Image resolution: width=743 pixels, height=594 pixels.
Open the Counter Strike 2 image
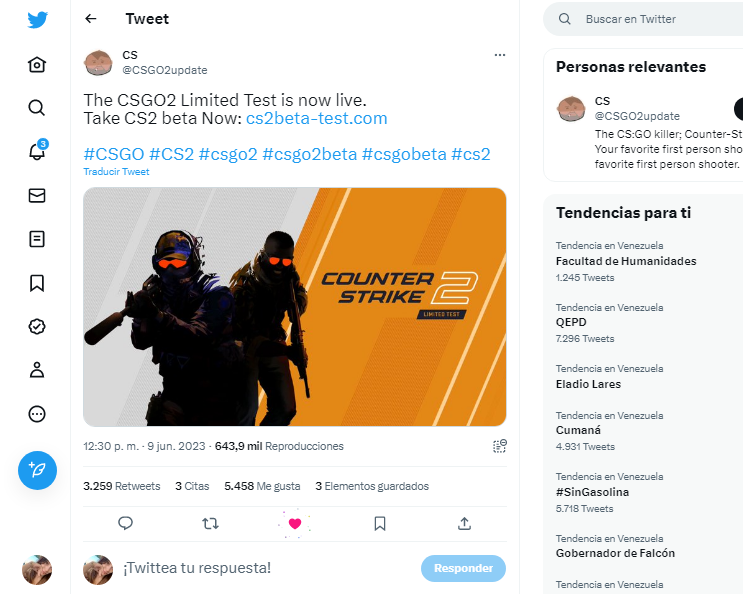tap(295, 307)
